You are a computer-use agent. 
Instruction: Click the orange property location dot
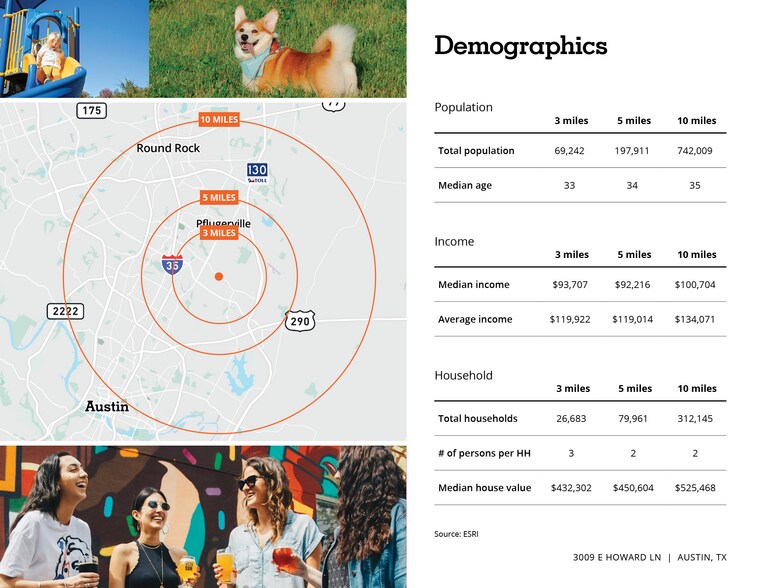(219, 275)
